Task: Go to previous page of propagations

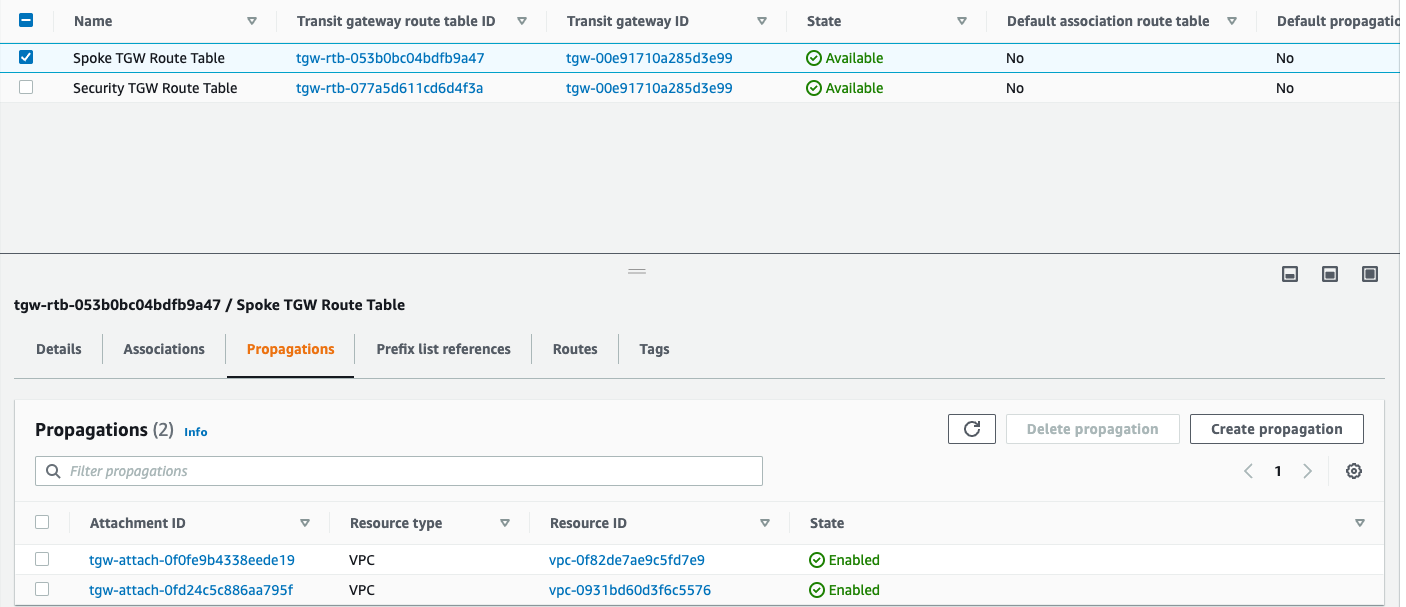Action: (x=1248, y=470)
